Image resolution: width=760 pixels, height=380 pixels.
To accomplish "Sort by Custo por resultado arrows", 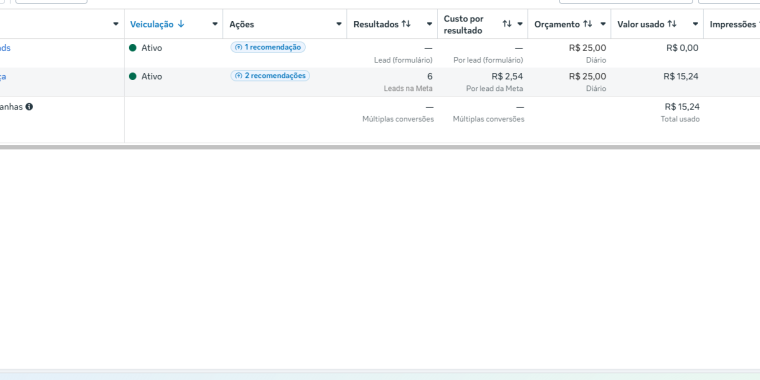I will [x=507, y=24].
